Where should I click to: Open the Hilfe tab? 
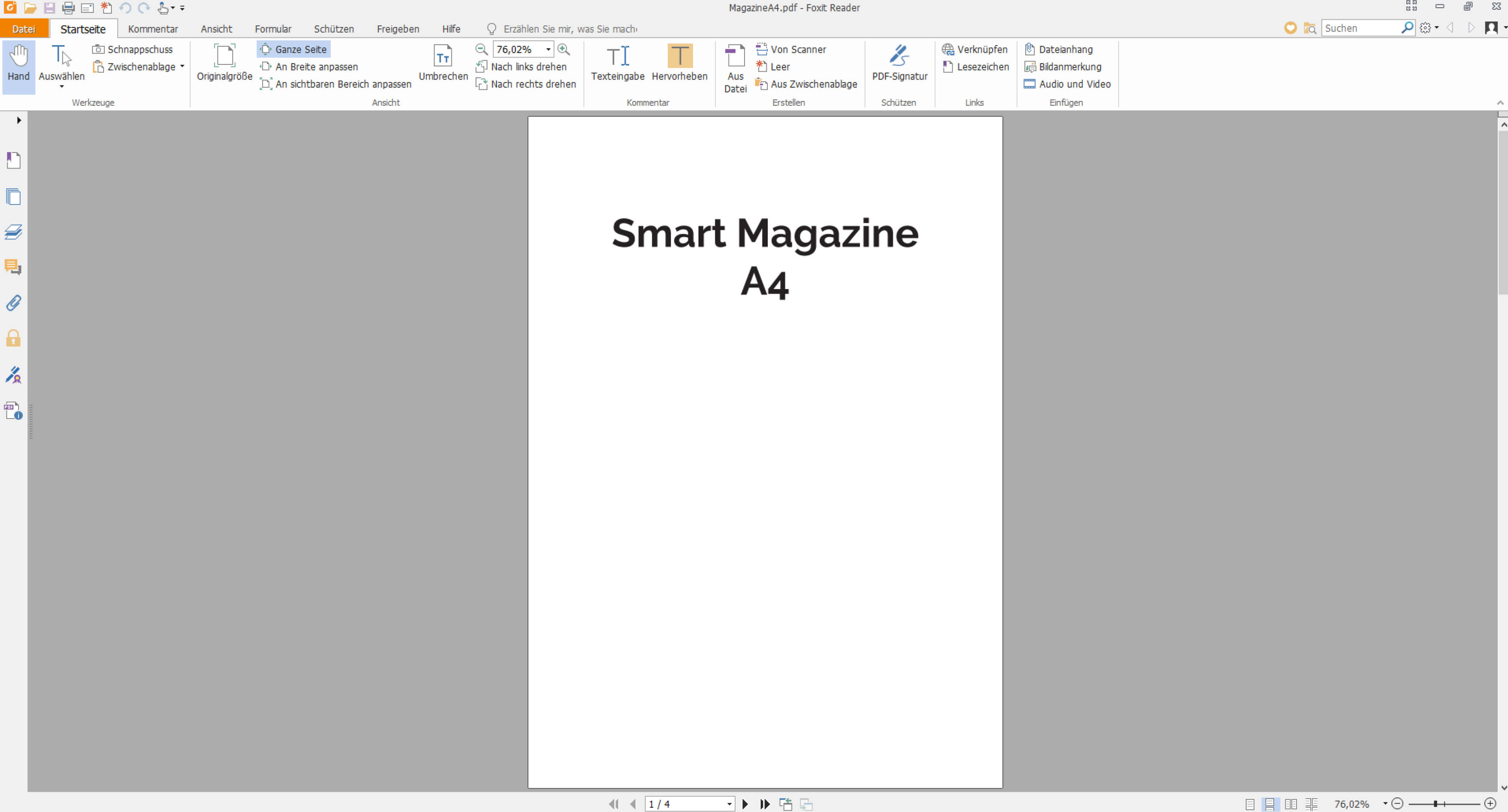[x=451, y=29]
